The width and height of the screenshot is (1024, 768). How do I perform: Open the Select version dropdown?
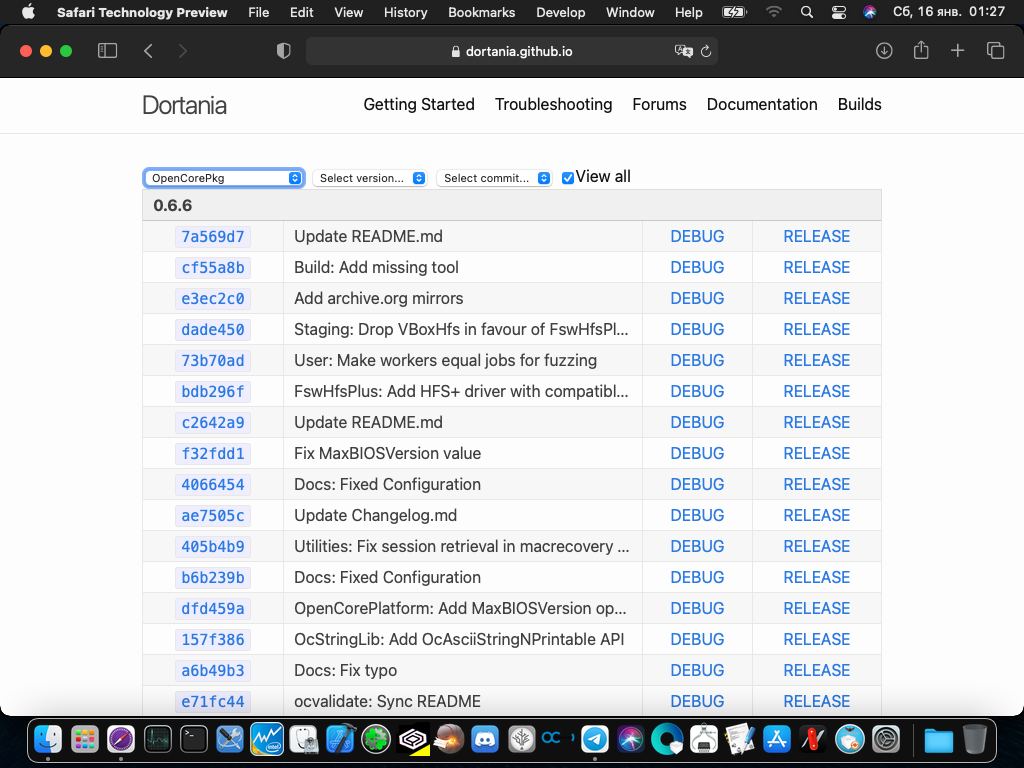tap(370, 178)
